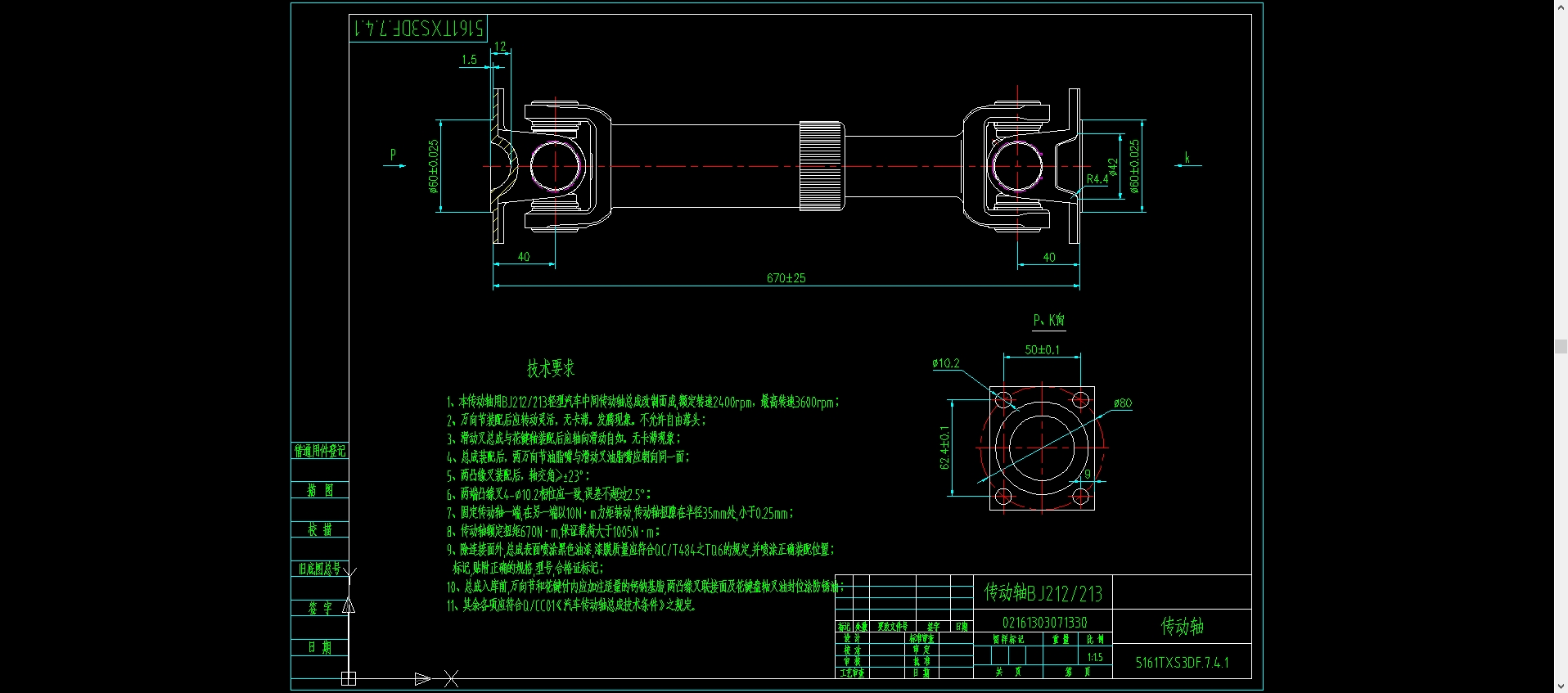The height and width of the screenshot is (693, 1568).
Task: Click the mirrored drawing number at top-left corner
Action: pyautogui.click(x=418, y=29)
